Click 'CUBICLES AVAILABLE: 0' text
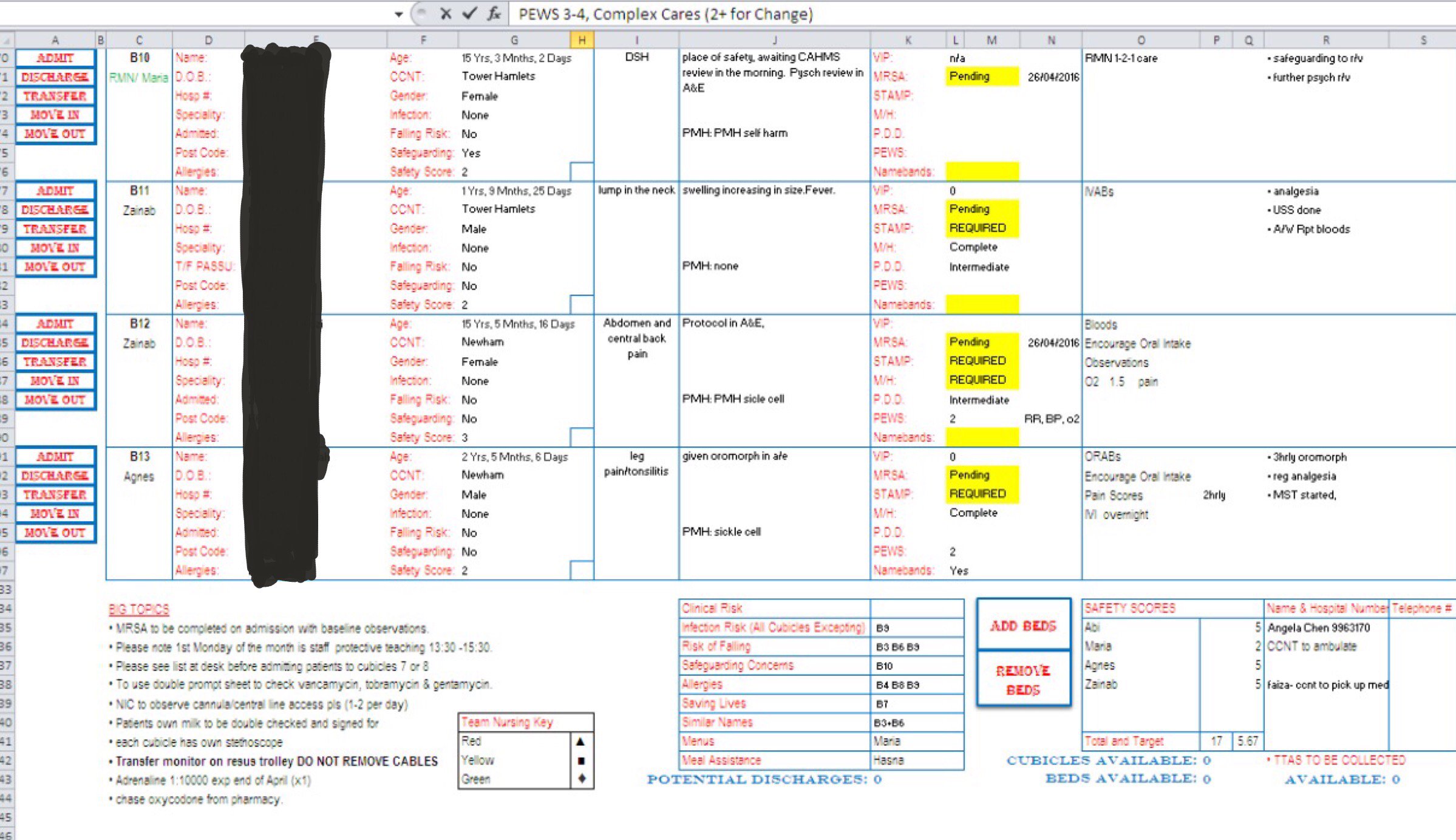 tap(1108, 760)
